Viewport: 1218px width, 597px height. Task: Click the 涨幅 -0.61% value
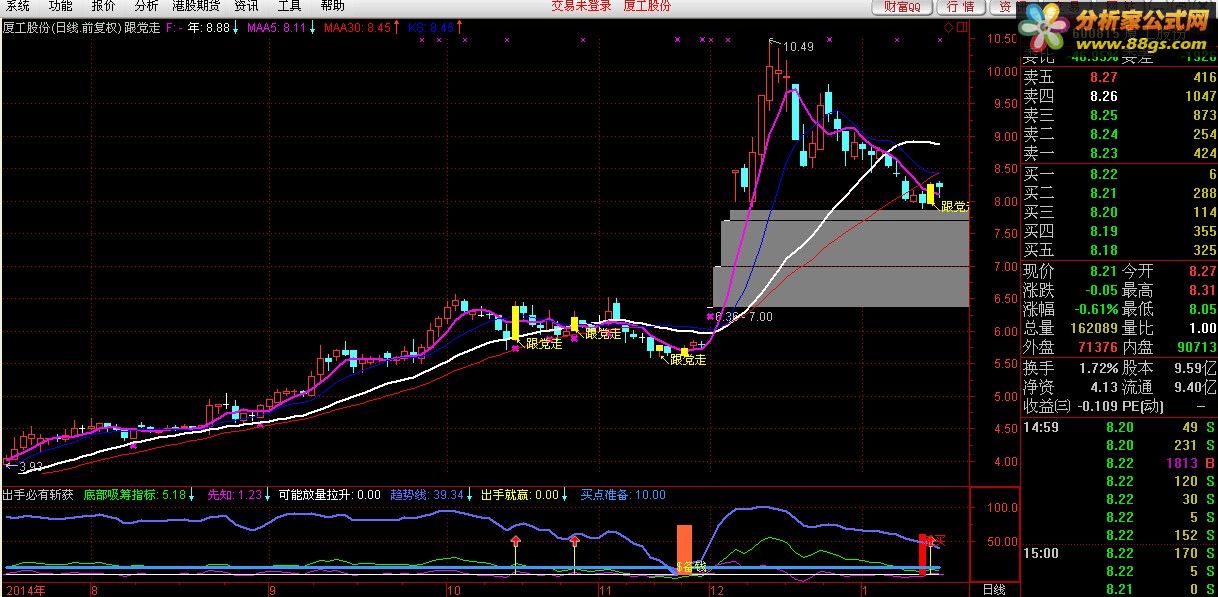1094,309
